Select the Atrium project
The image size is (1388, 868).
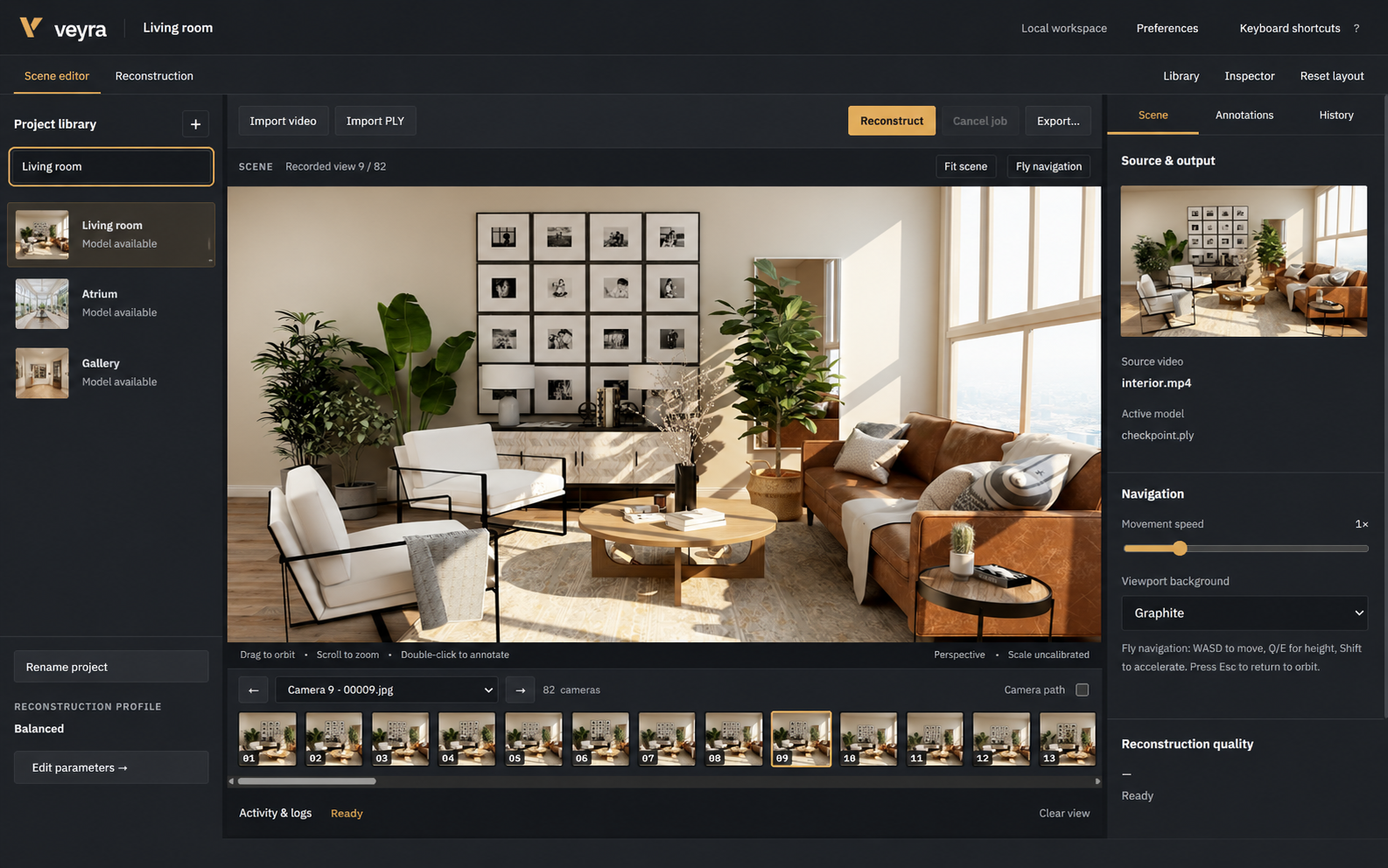coord(111,304)
